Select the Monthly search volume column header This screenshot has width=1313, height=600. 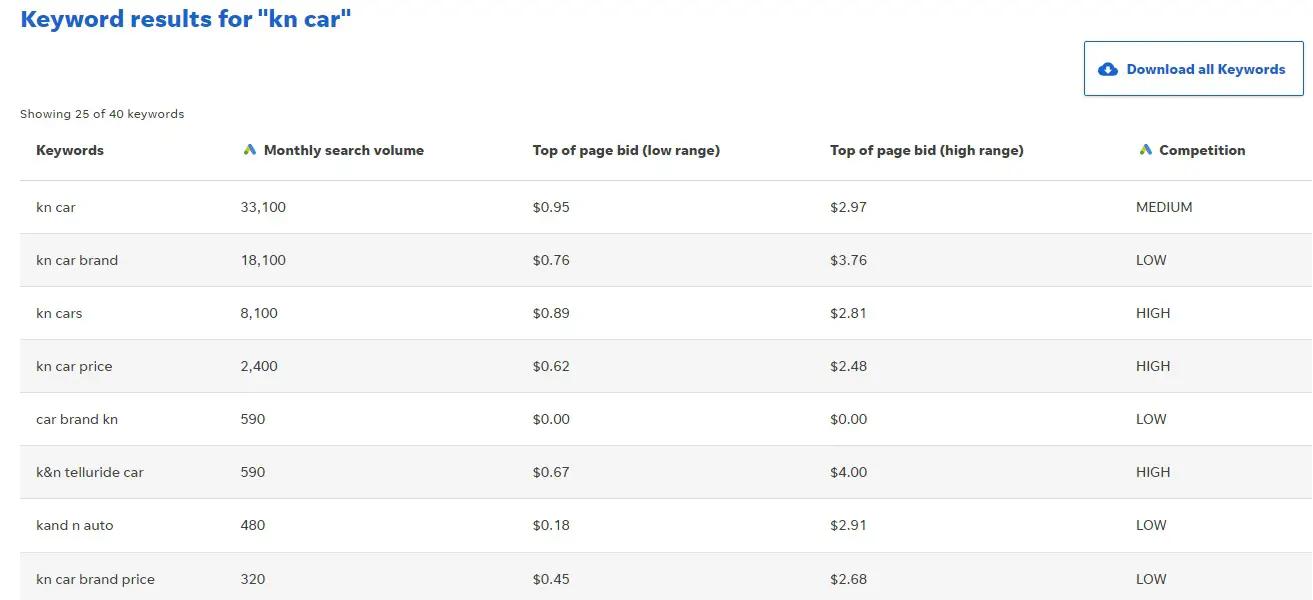[x=344, y=150]
